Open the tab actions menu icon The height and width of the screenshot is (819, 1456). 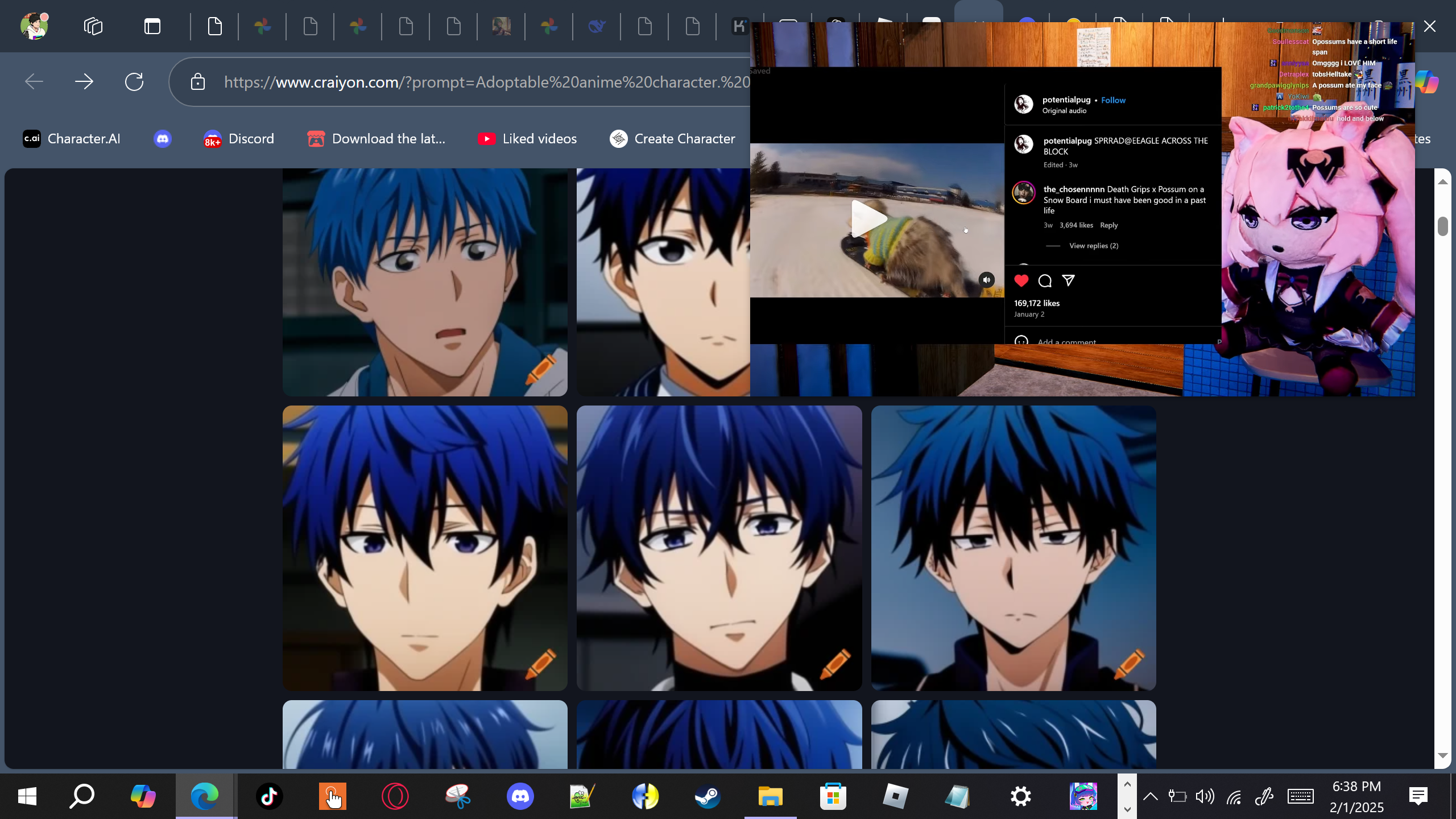tap(152, 26)
